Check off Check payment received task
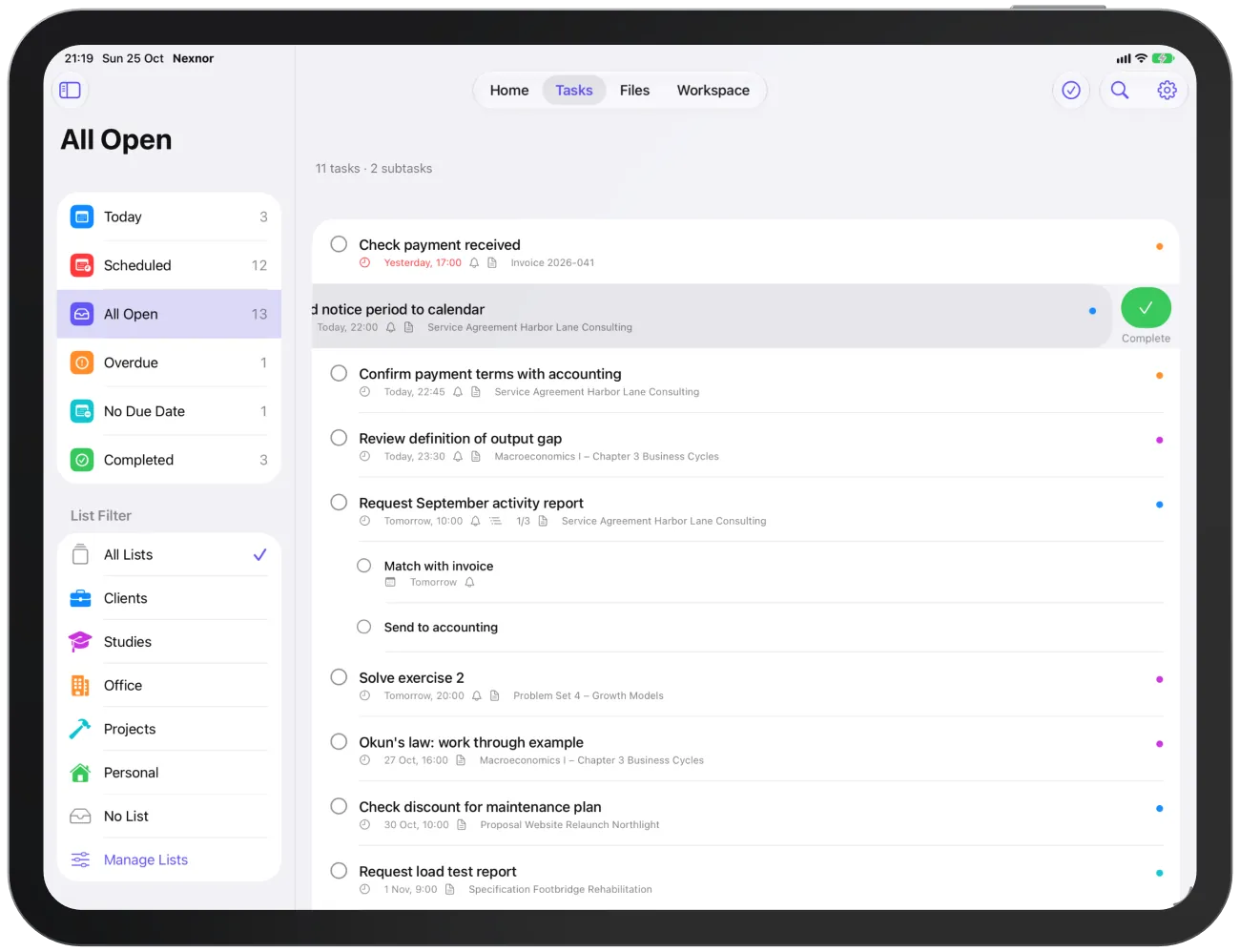 [x=339, y=244]
